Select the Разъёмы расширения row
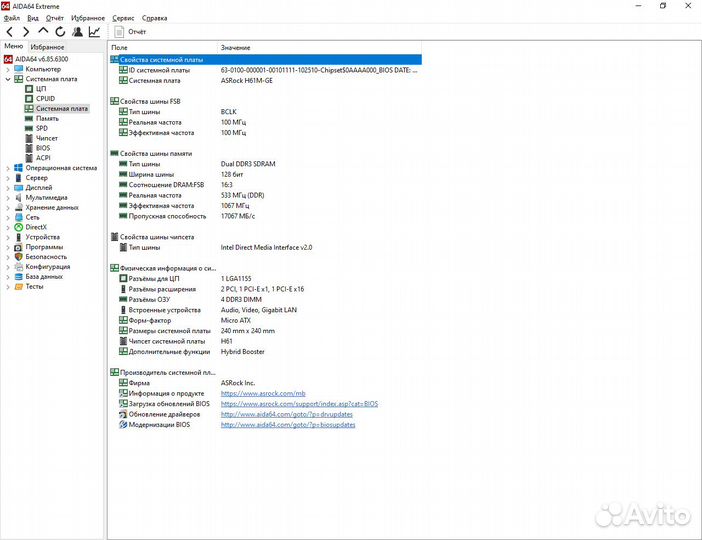 click(x=265, y=289)
